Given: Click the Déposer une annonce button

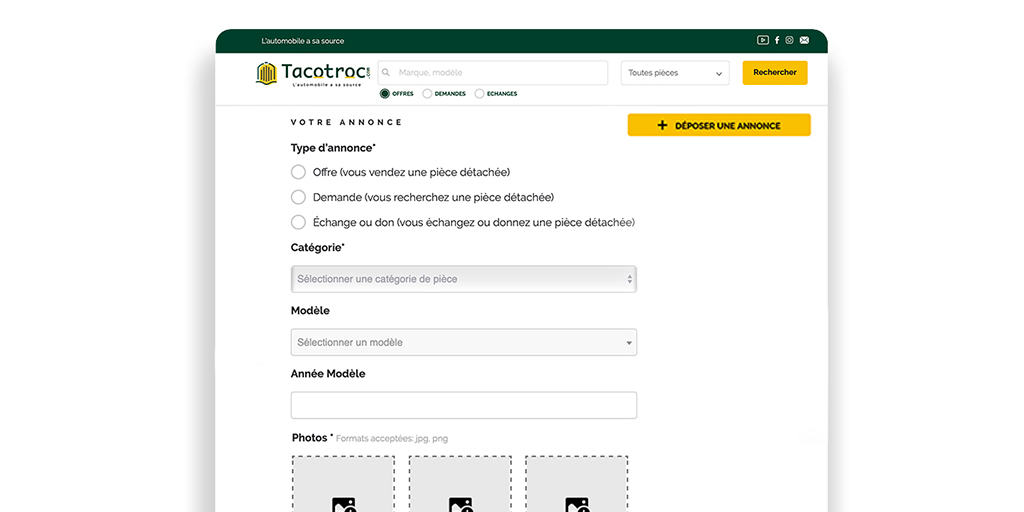Looking at the screenshot, I should coord(719,125).
